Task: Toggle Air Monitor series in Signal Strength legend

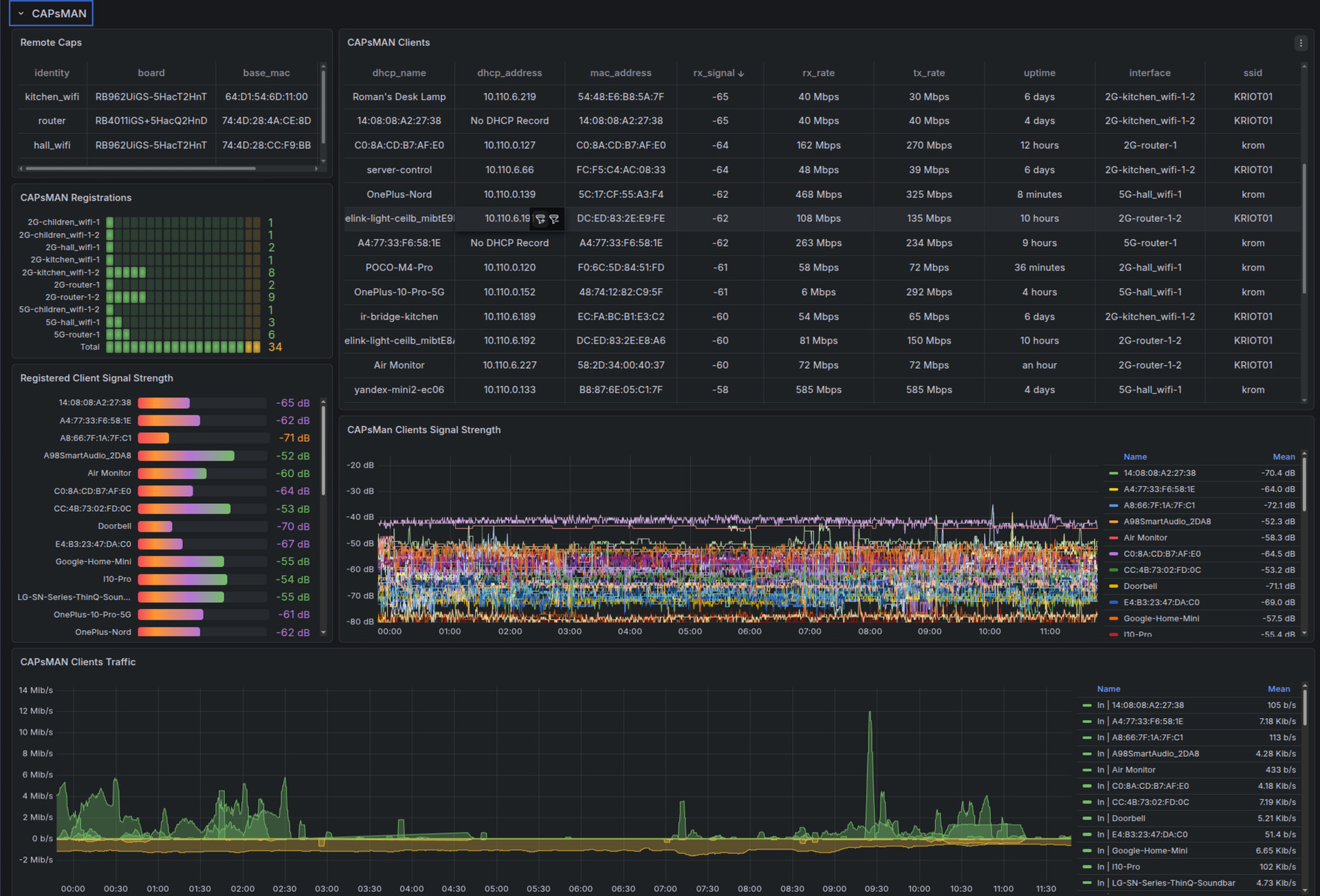Action: pos(1145,538)
